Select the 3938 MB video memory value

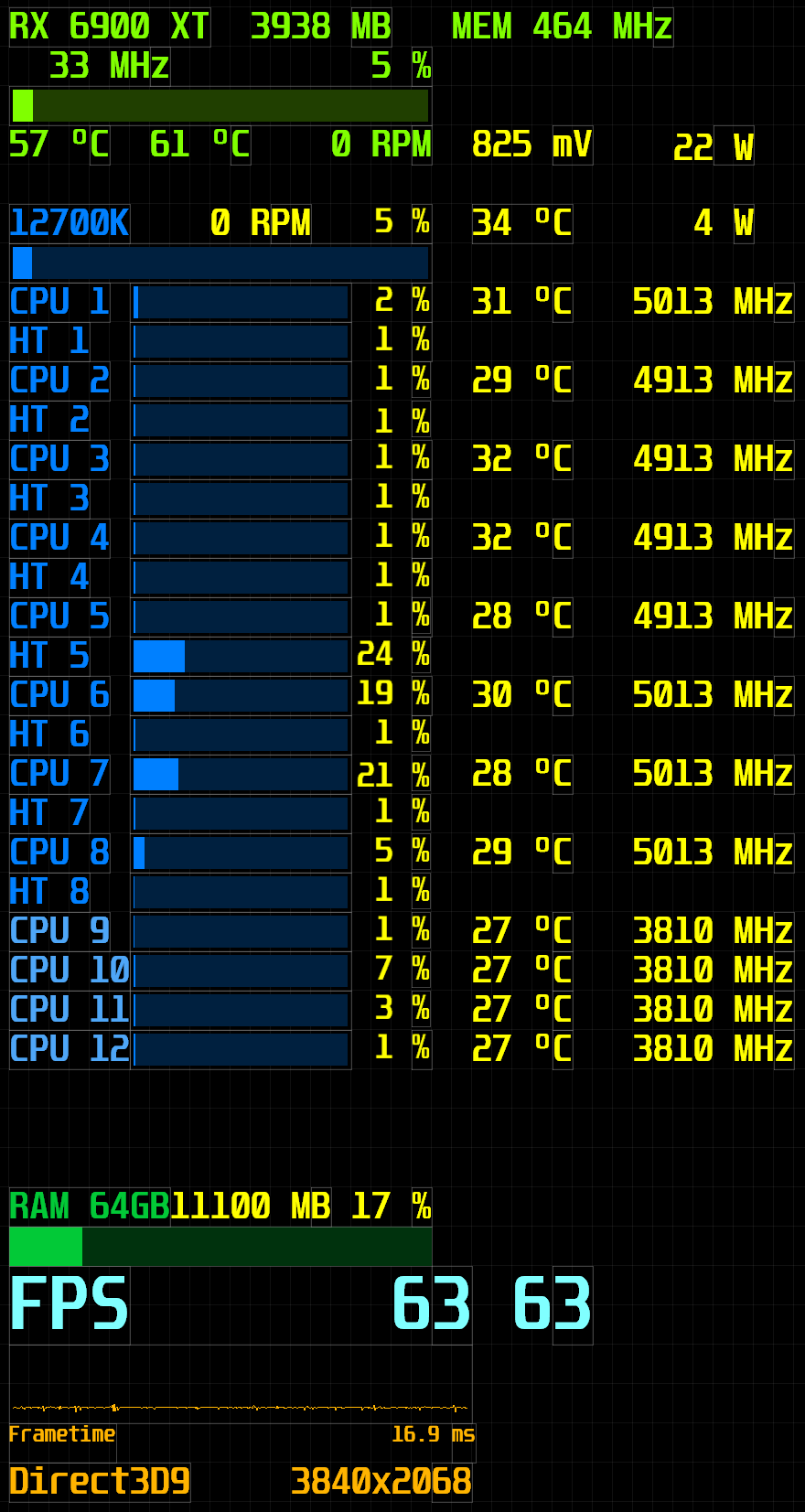point(321,27)
